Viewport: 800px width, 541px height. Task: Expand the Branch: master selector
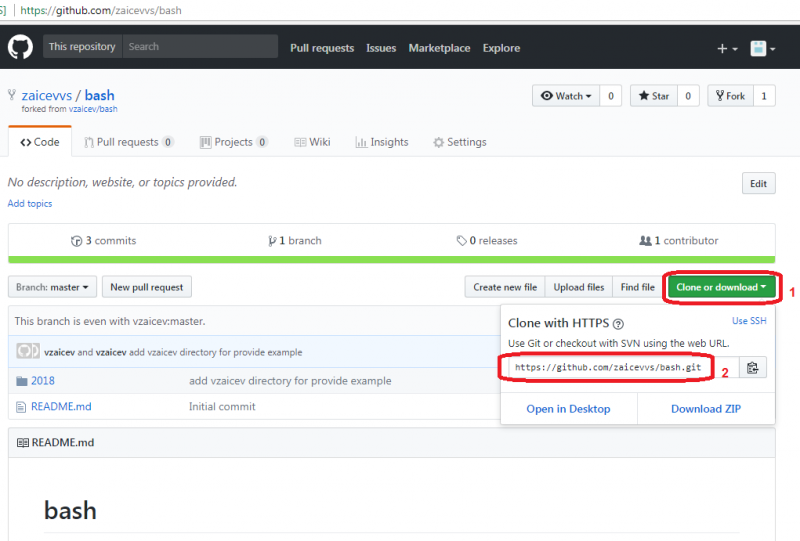click(52, 287)
